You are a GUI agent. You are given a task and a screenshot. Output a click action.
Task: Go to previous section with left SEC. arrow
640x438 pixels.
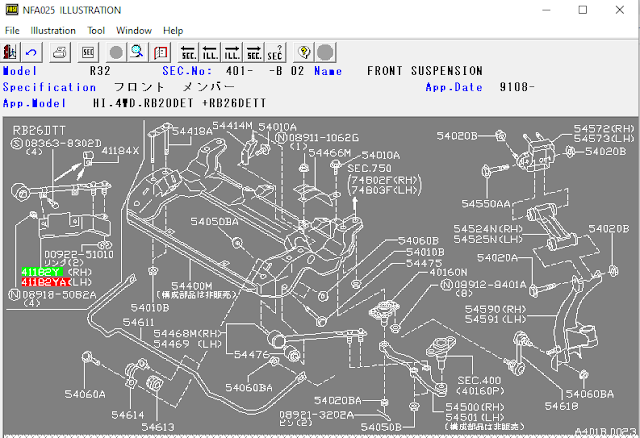[188, 53]
